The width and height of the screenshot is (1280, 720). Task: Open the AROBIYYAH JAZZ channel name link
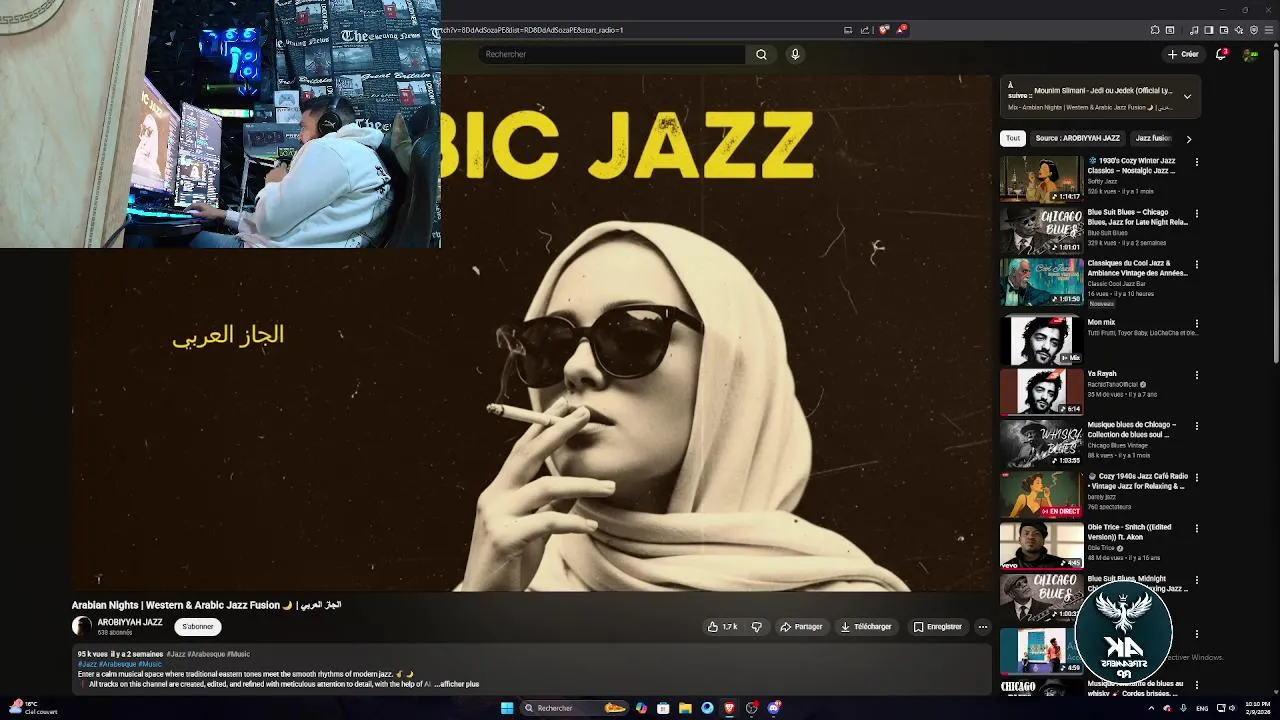(130, 622)
